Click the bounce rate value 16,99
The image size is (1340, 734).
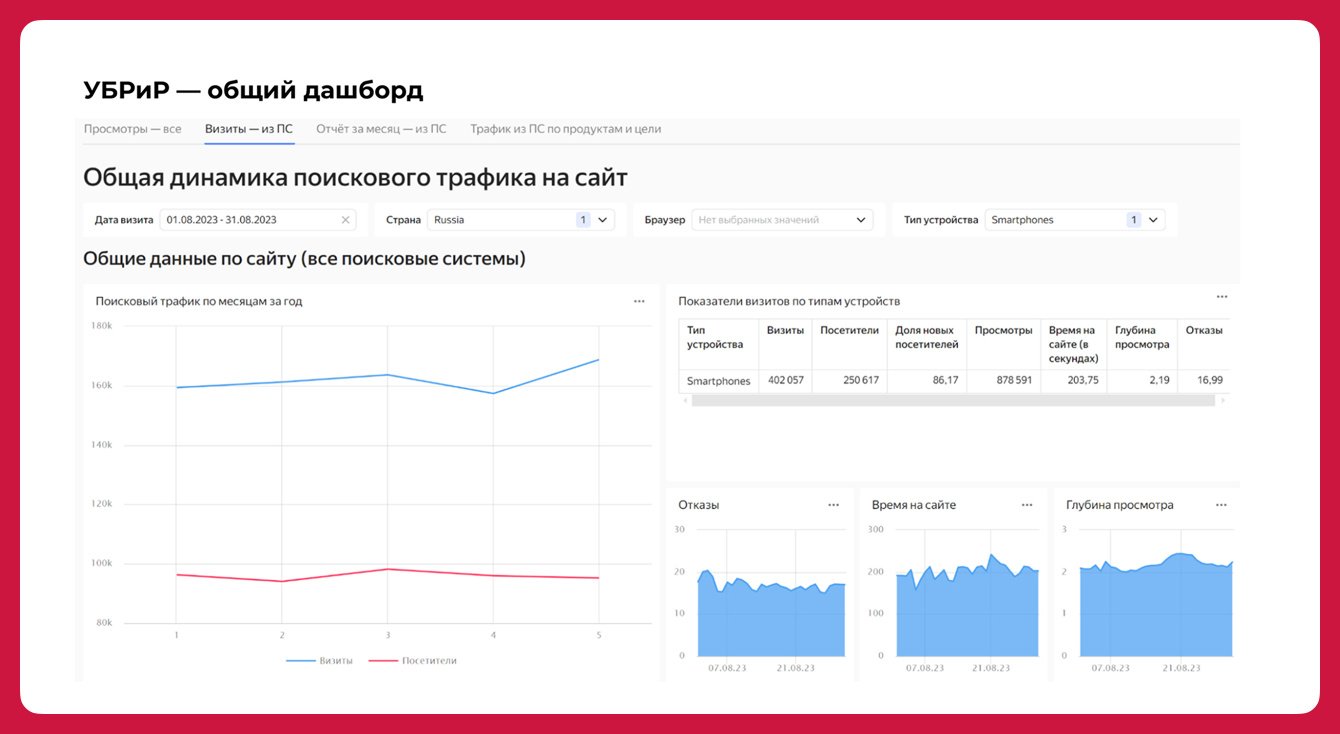pos(1210,381)
